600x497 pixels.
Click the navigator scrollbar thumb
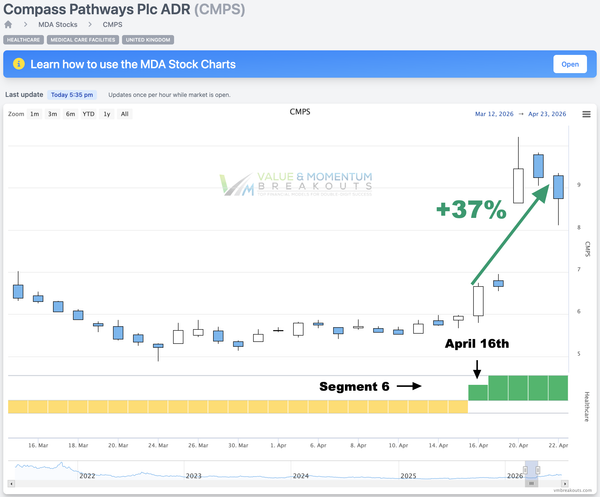(532, 484)
